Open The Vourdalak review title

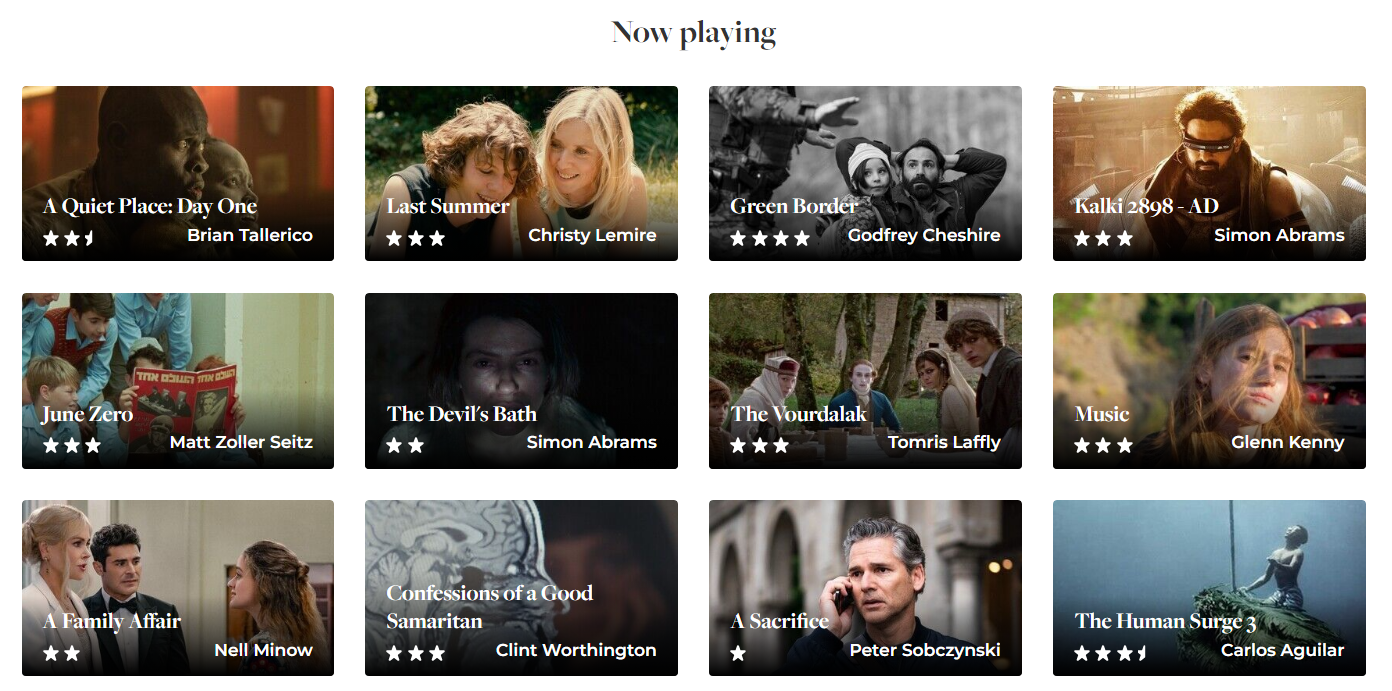tap(799, 414)
